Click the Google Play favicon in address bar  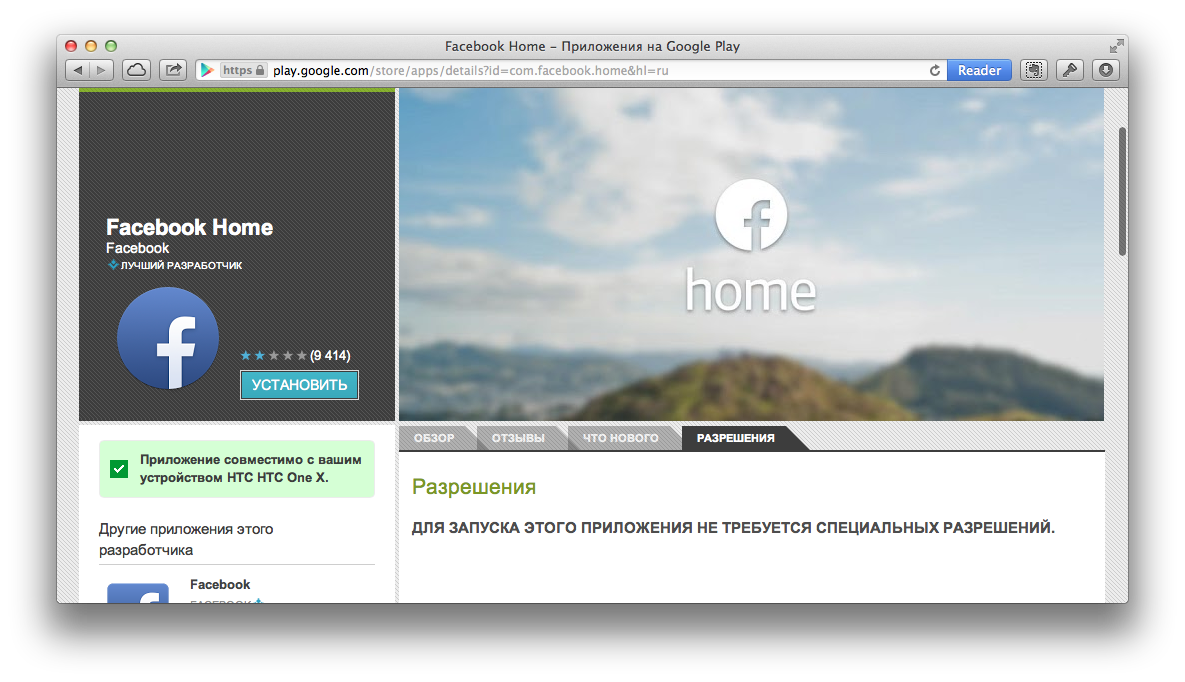click(x=207, y=70)
